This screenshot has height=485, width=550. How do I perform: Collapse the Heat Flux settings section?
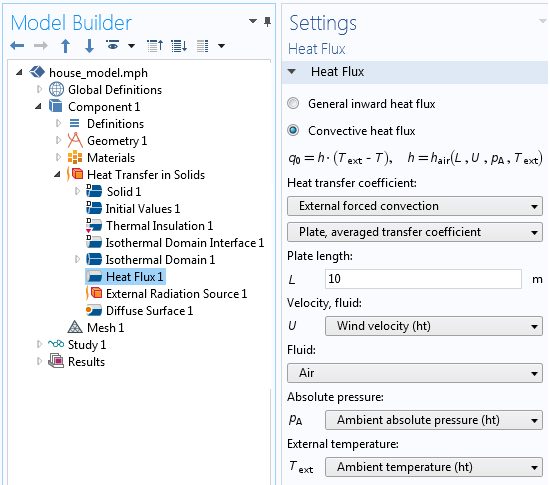click(x=292, y=72)
